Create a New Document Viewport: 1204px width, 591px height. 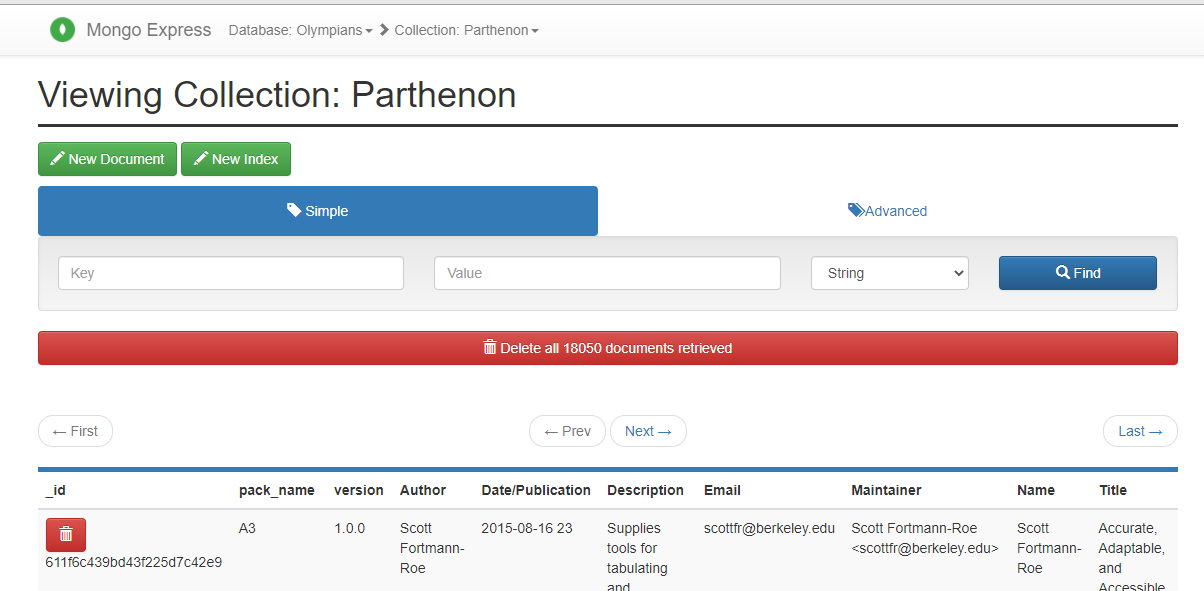[107, 159]
